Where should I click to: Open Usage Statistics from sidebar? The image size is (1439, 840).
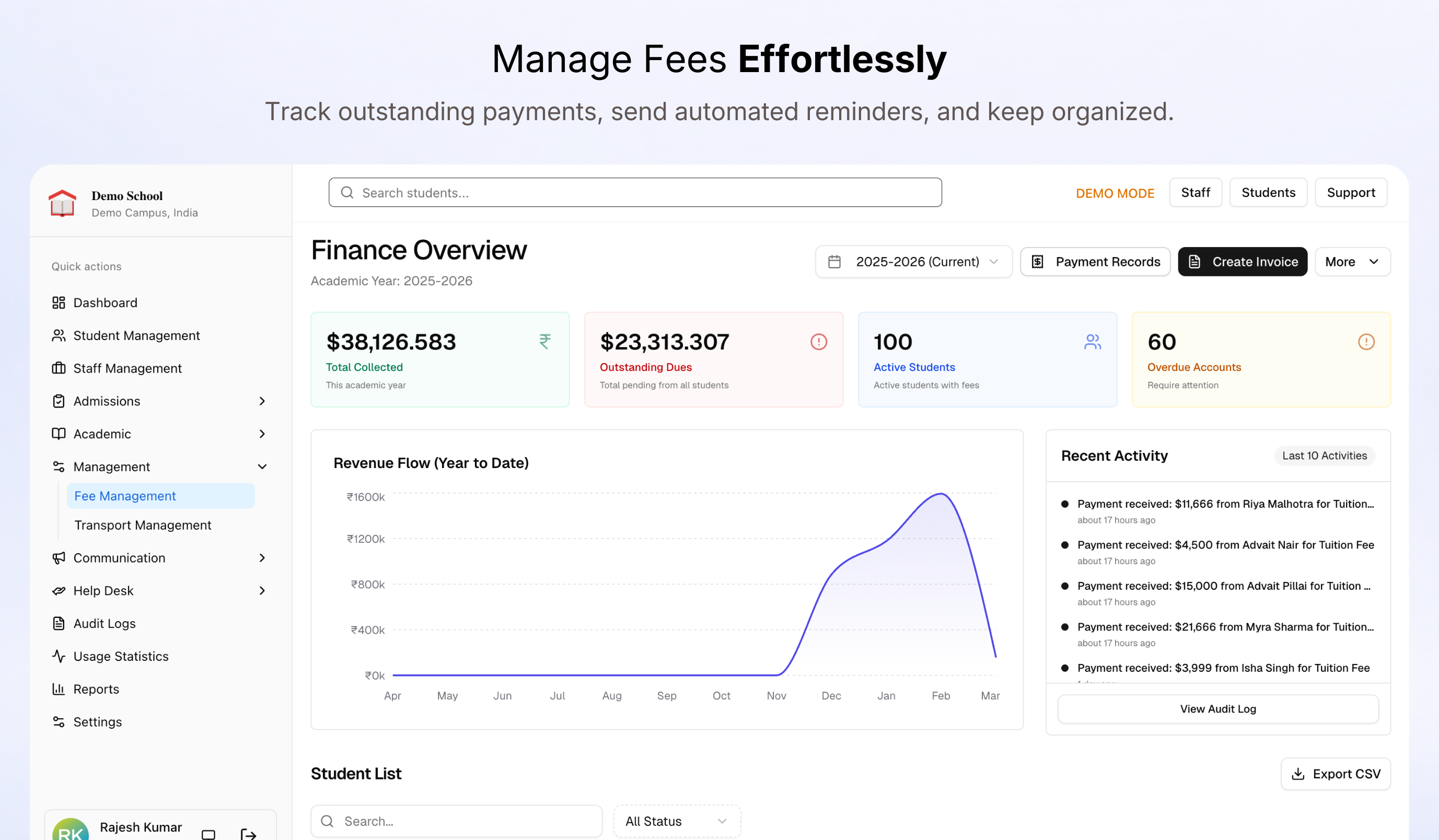[121, 656]
